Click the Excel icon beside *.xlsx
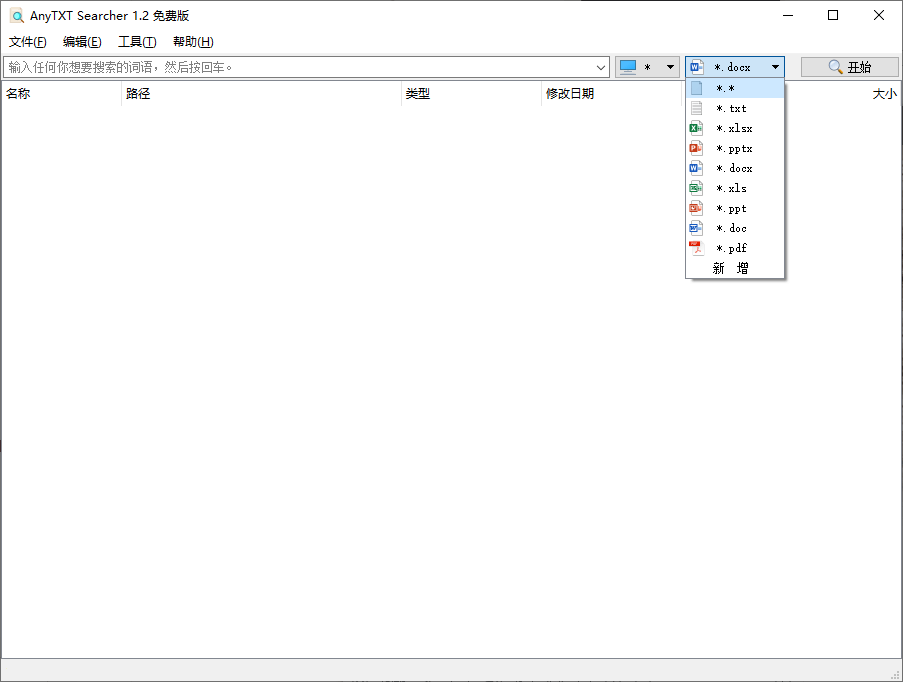 pos(696,128)
